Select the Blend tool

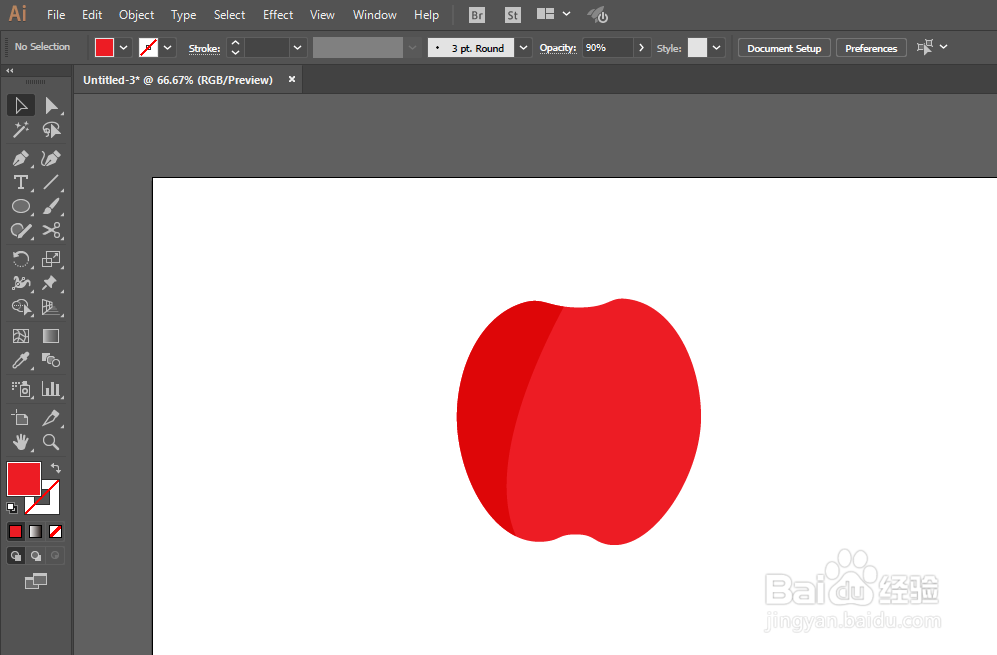coord(51,361)
